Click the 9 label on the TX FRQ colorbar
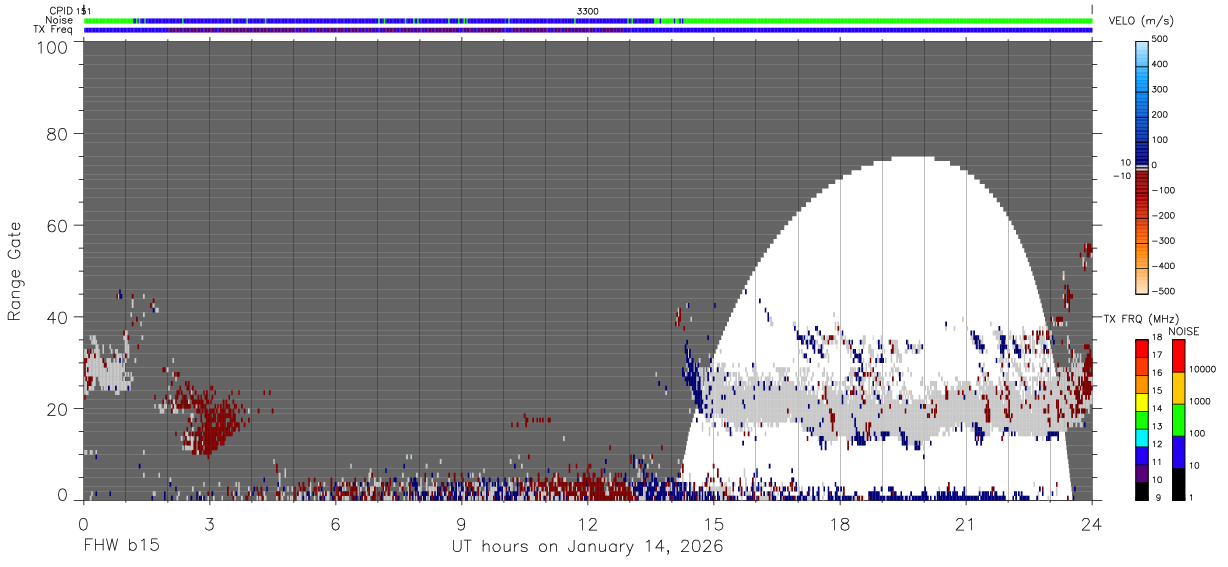This screenshot has height=567, width=1228. pyautogui.click(x=1156, y=498)
